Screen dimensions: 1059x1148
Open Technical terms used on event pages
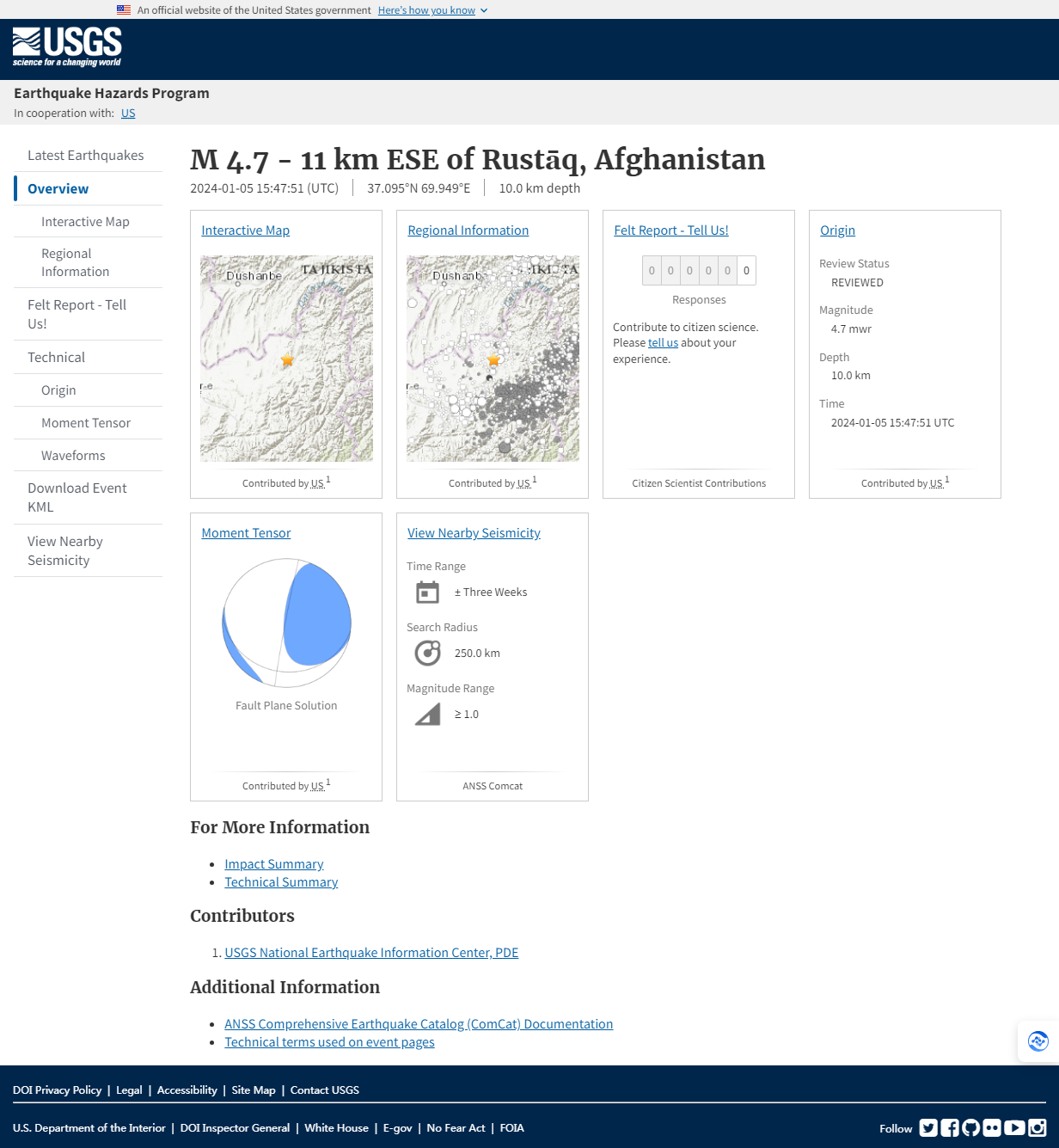(329, 1042)
